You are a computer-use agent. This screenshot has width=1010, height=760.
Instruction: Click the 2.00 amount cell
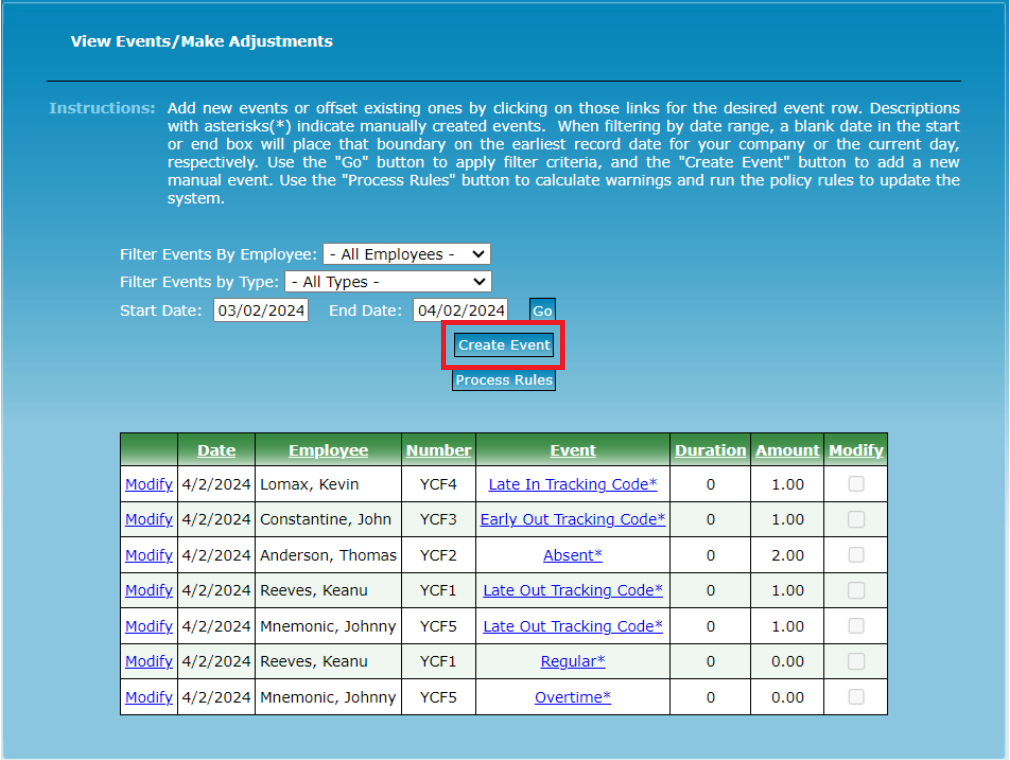point(787,555)
